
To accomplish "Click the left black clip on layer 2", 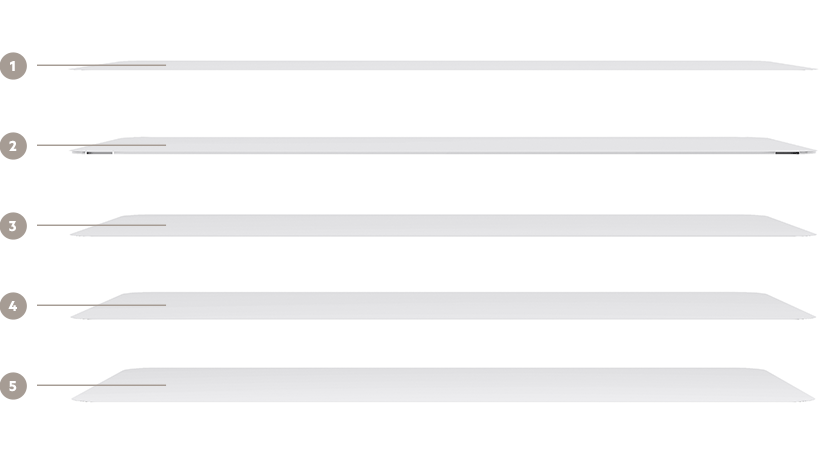I will [x=99, y=153].
